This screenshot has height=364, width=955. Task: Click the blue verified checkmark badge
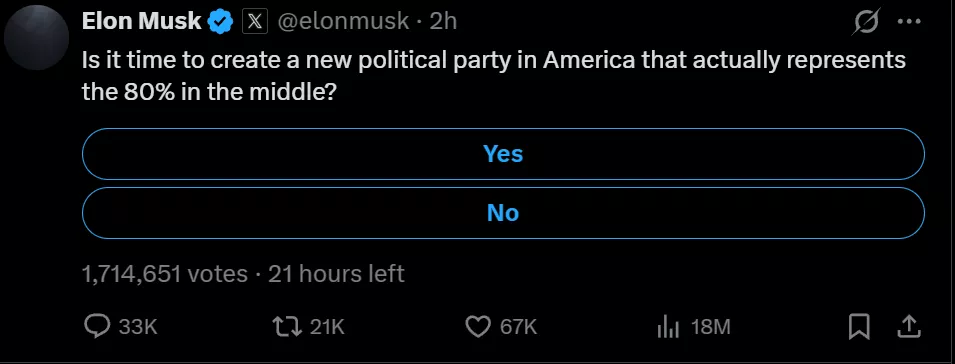pos(221,22)
